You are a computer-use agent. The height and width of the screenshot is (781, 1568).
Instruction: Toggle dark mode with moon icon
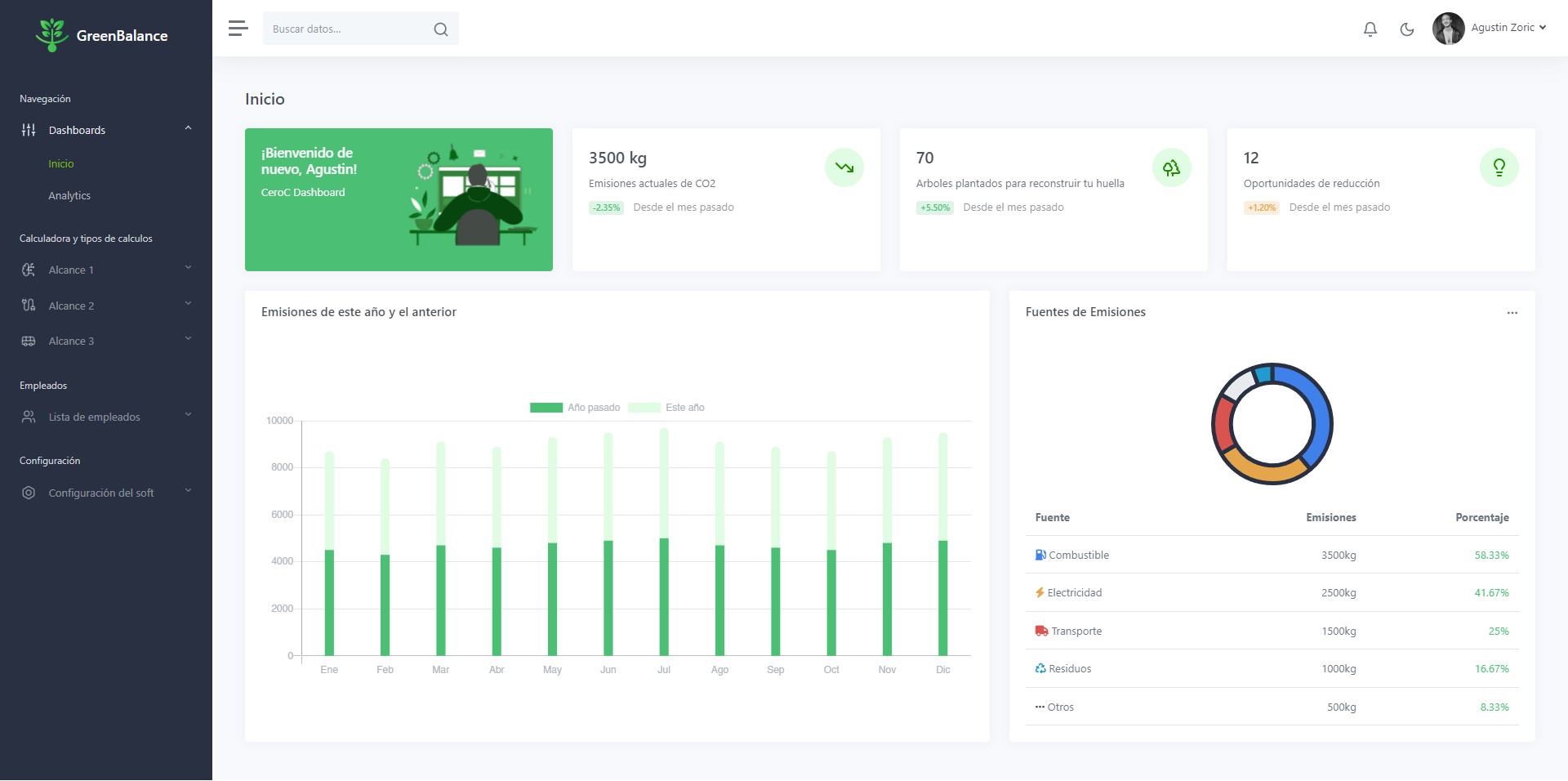1406,29
